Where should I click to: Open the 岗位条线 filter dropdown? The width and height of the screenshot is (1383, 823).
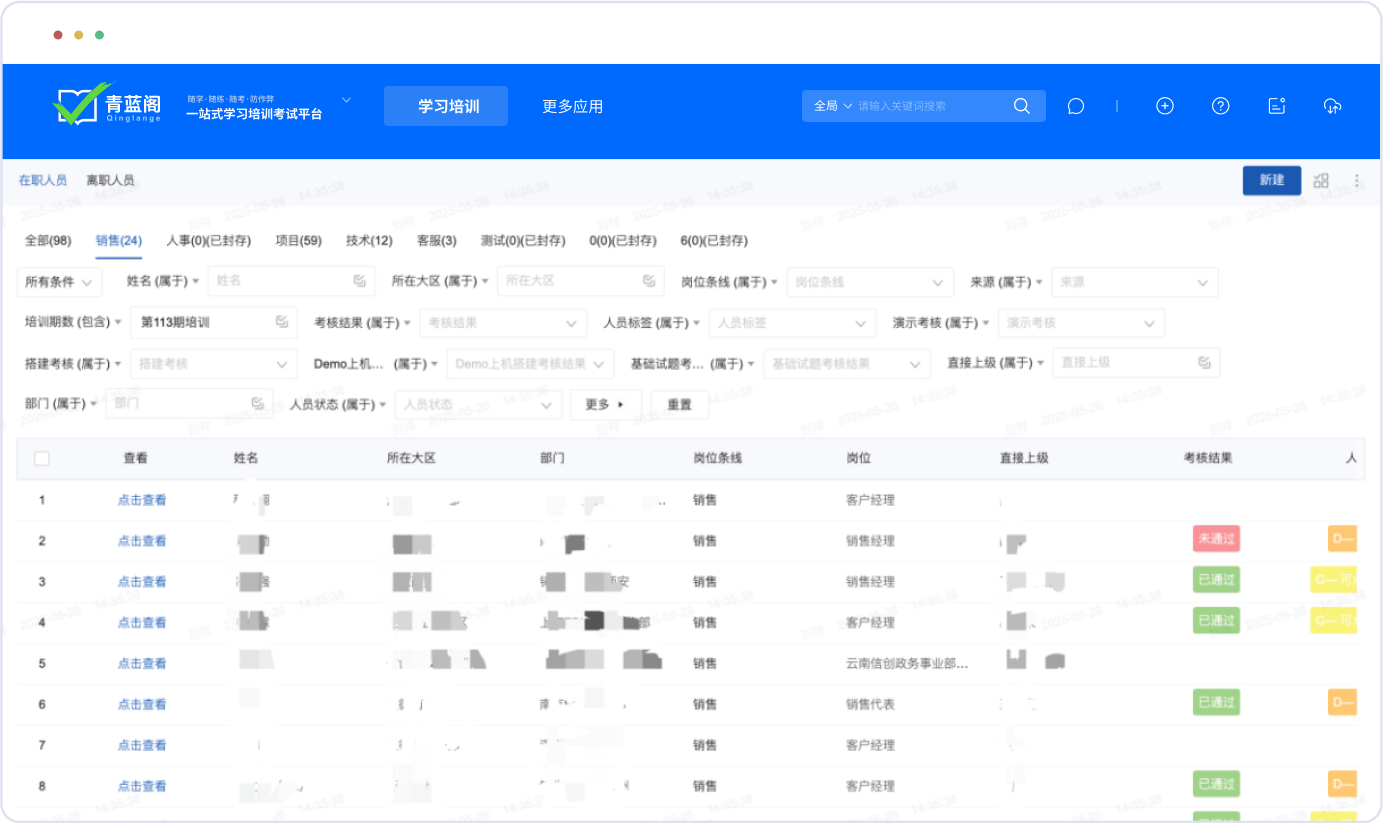coord(869,282)
